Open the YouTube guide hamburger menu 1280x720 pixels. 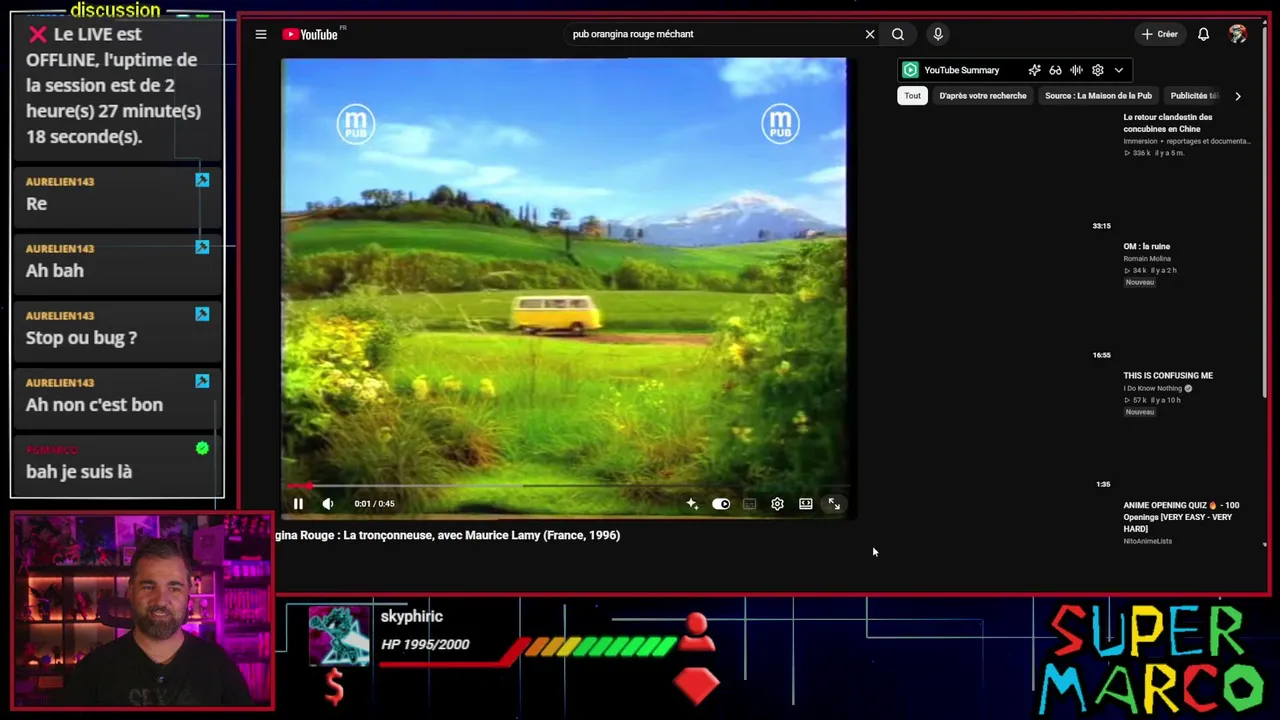[x=261, y=34]
